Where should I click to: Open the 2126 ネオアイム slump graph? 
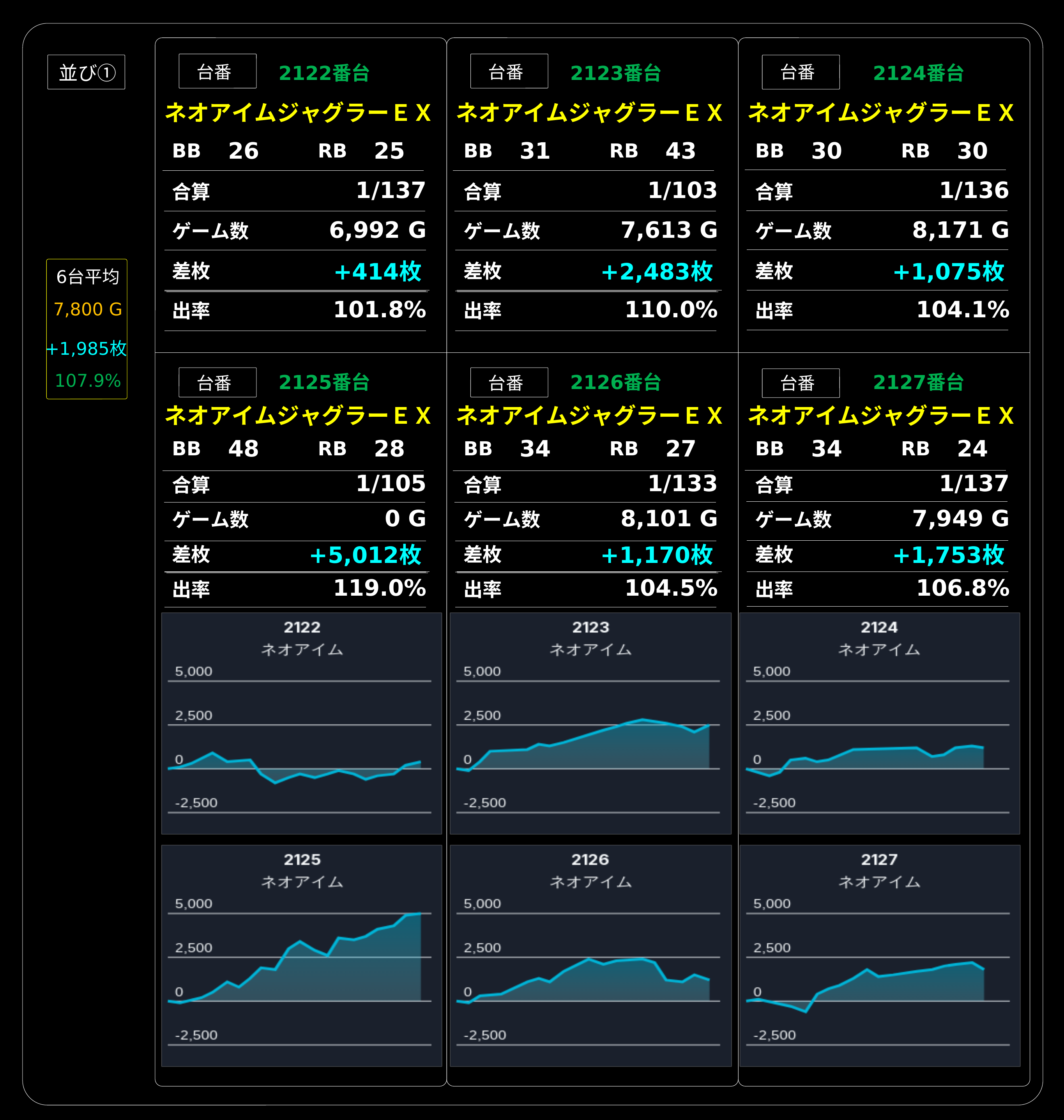click(x=590, y=956)
